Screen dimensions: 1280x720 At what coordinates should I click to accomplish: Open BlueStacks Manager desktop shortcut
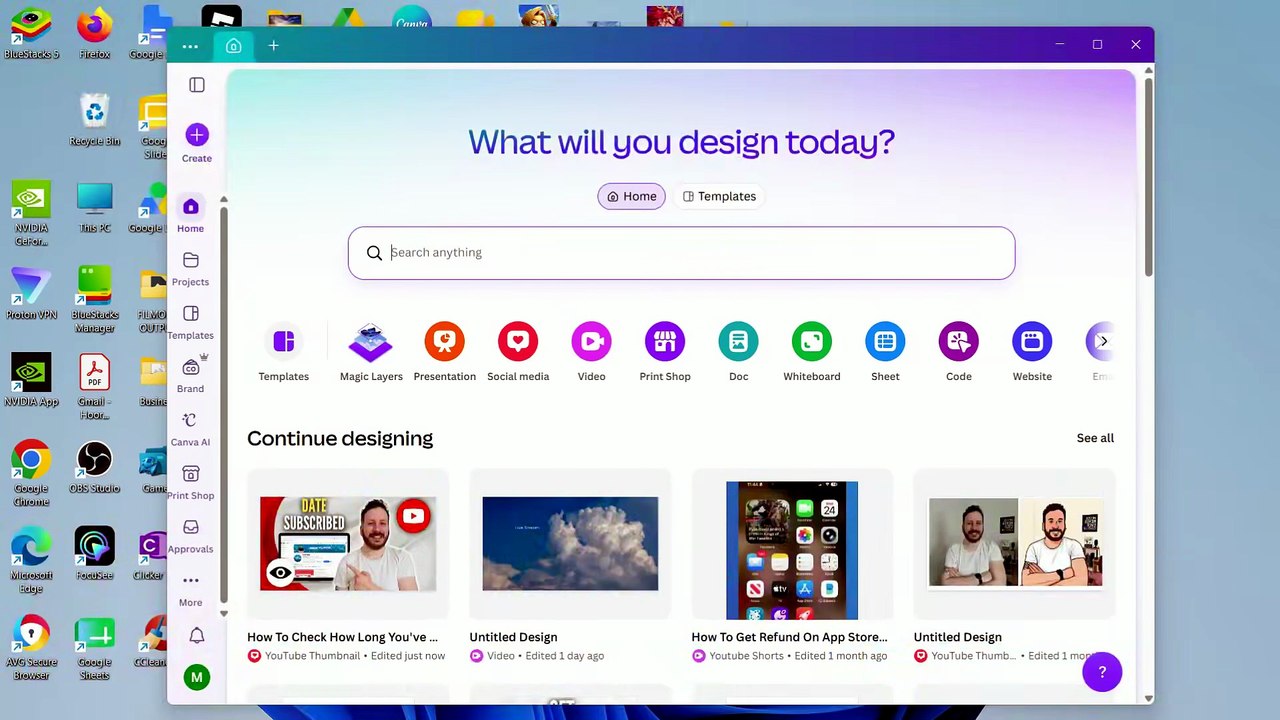95,300
